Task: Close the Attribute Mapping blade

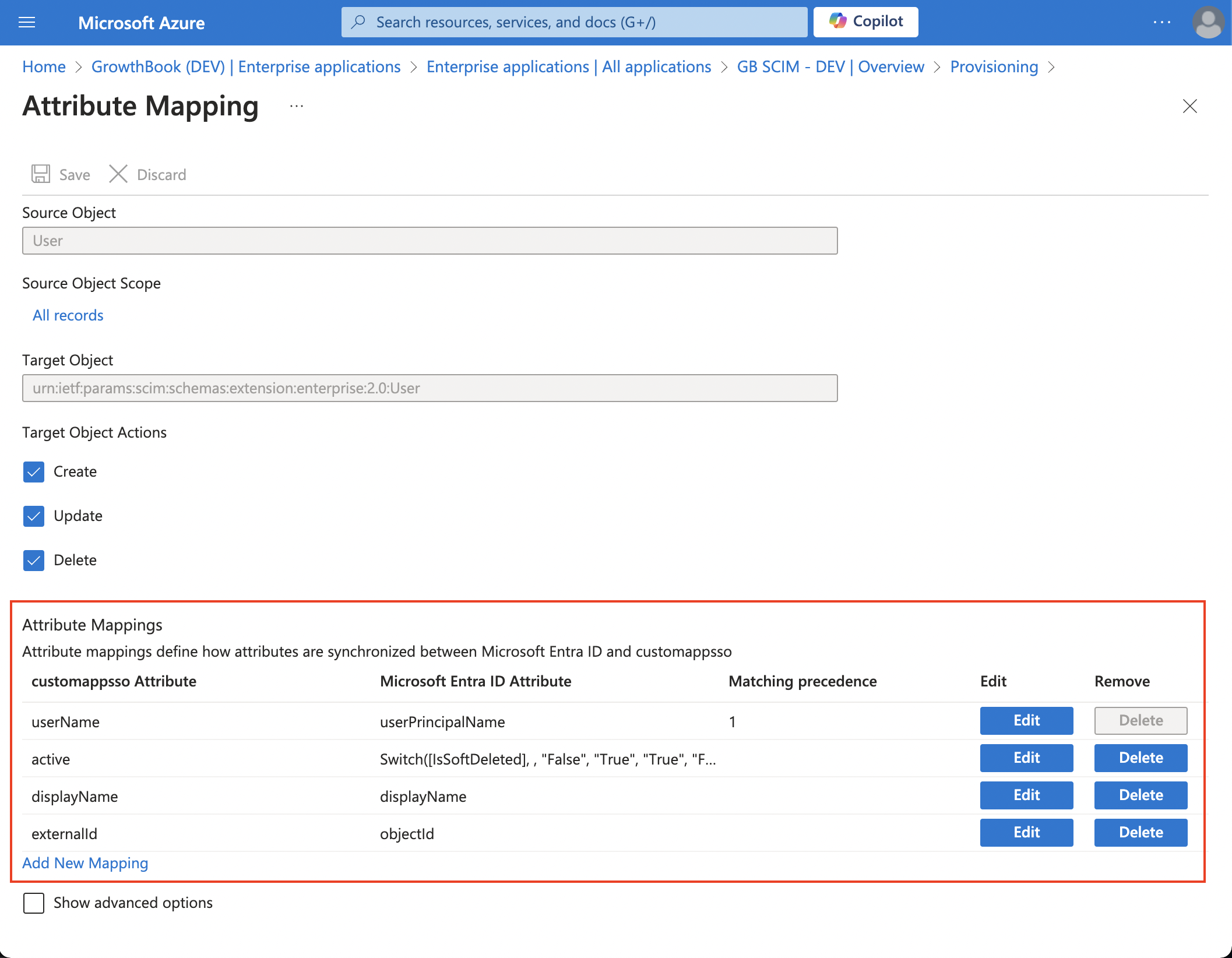Action: (1189, 106)
